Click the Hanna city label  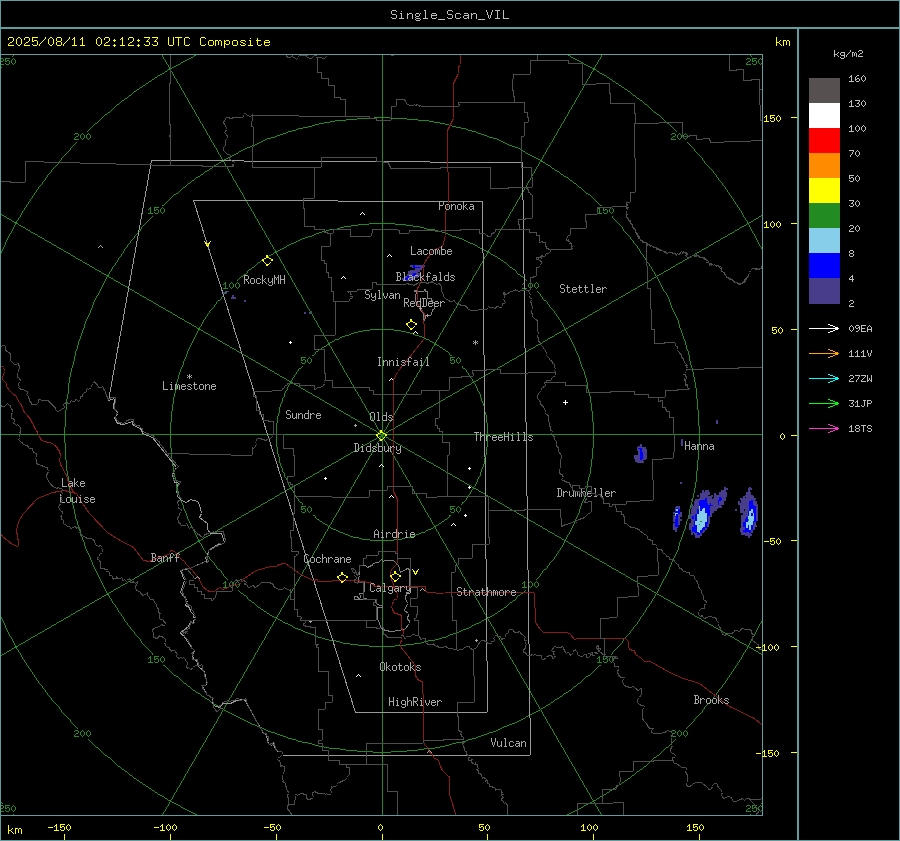click(x=699, y=446)
